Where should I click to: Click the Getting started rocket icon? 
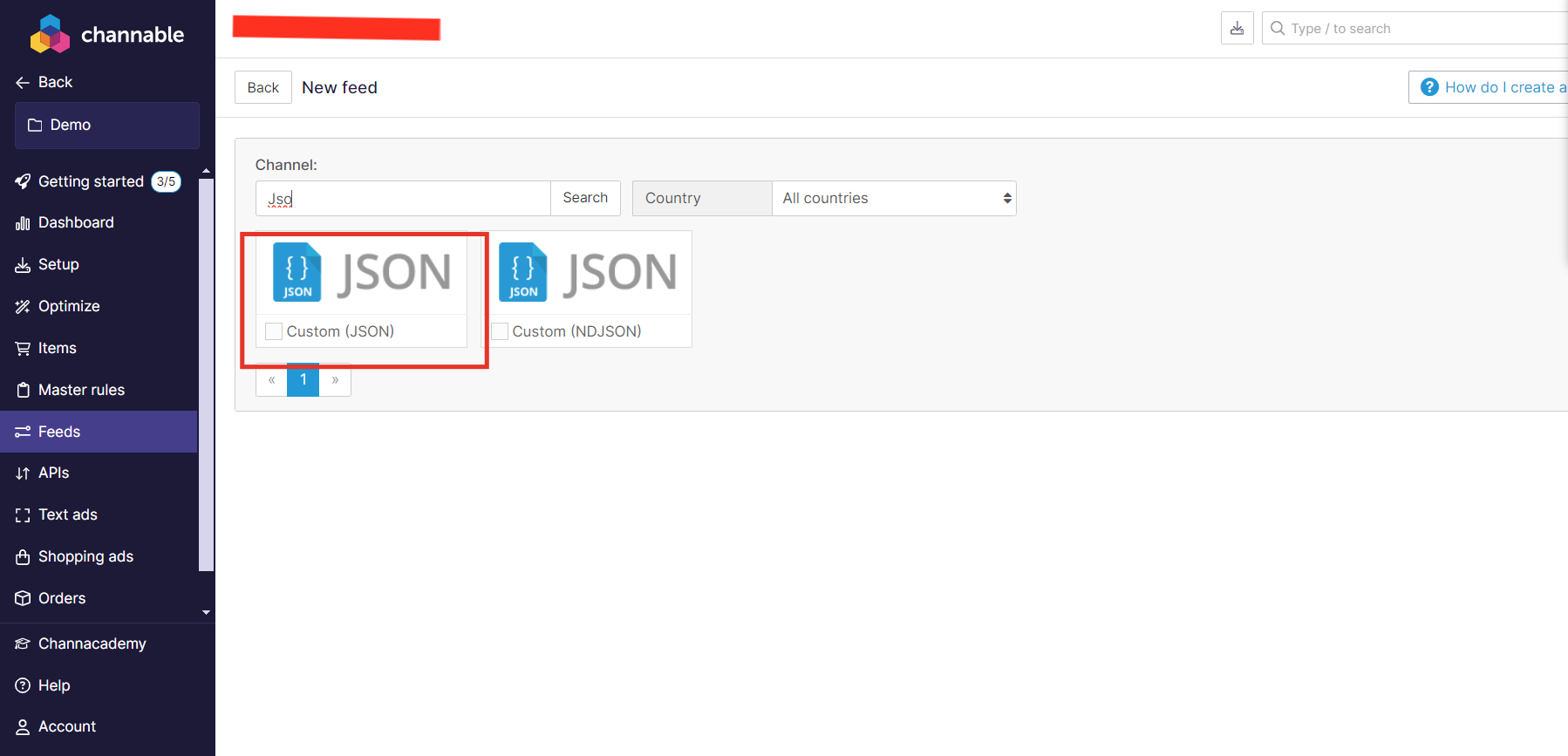[23, 181]
